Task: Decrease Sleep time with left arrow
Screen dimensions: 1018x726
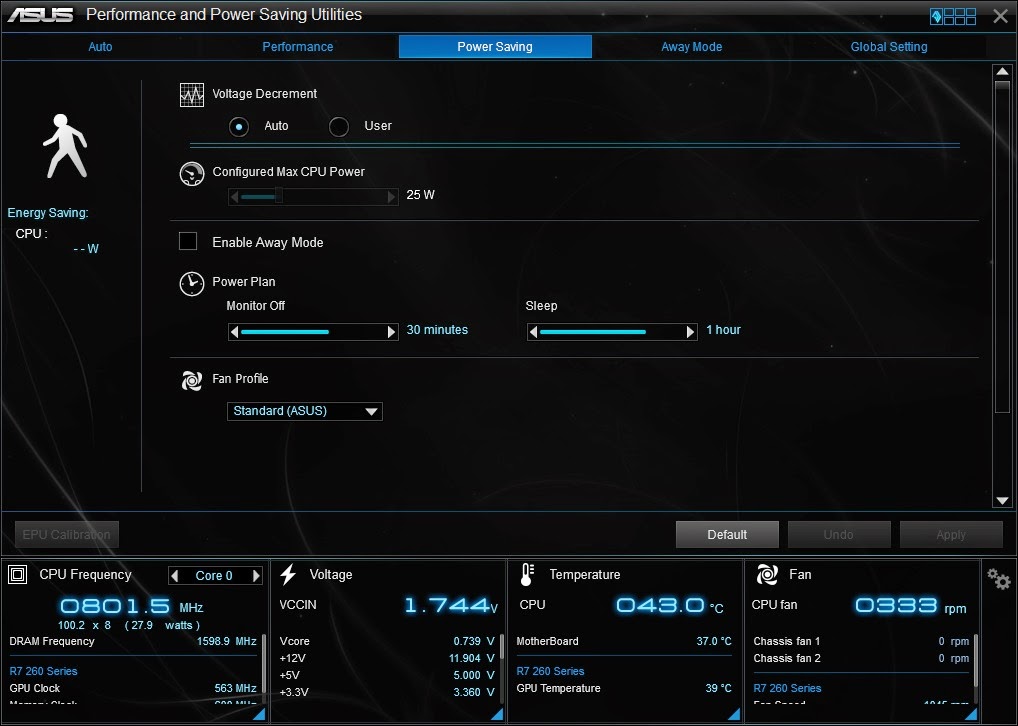Action: [533, 332]
